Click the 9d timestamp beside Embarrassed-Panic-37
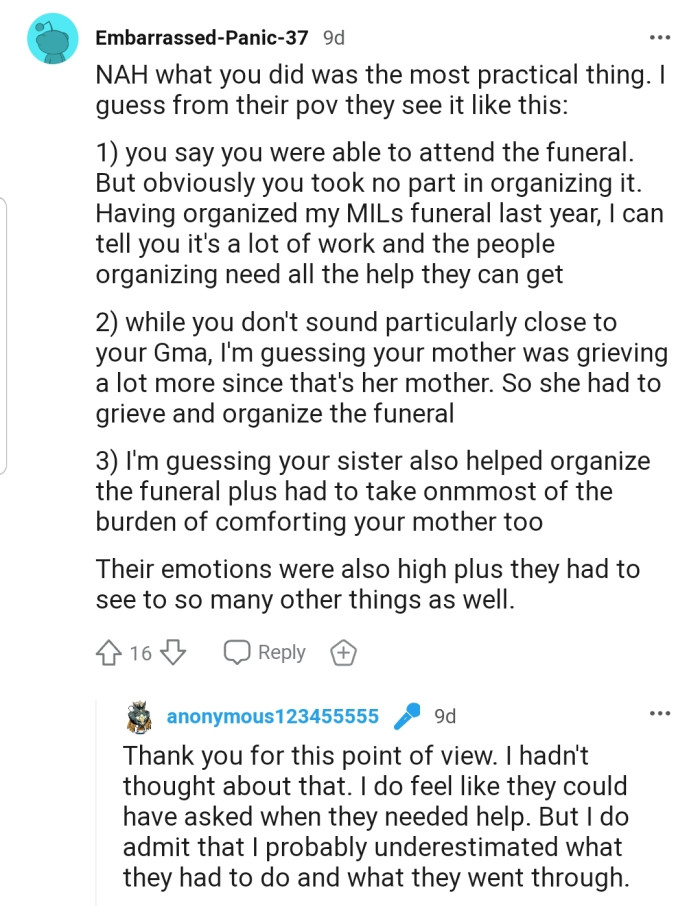 334,38
